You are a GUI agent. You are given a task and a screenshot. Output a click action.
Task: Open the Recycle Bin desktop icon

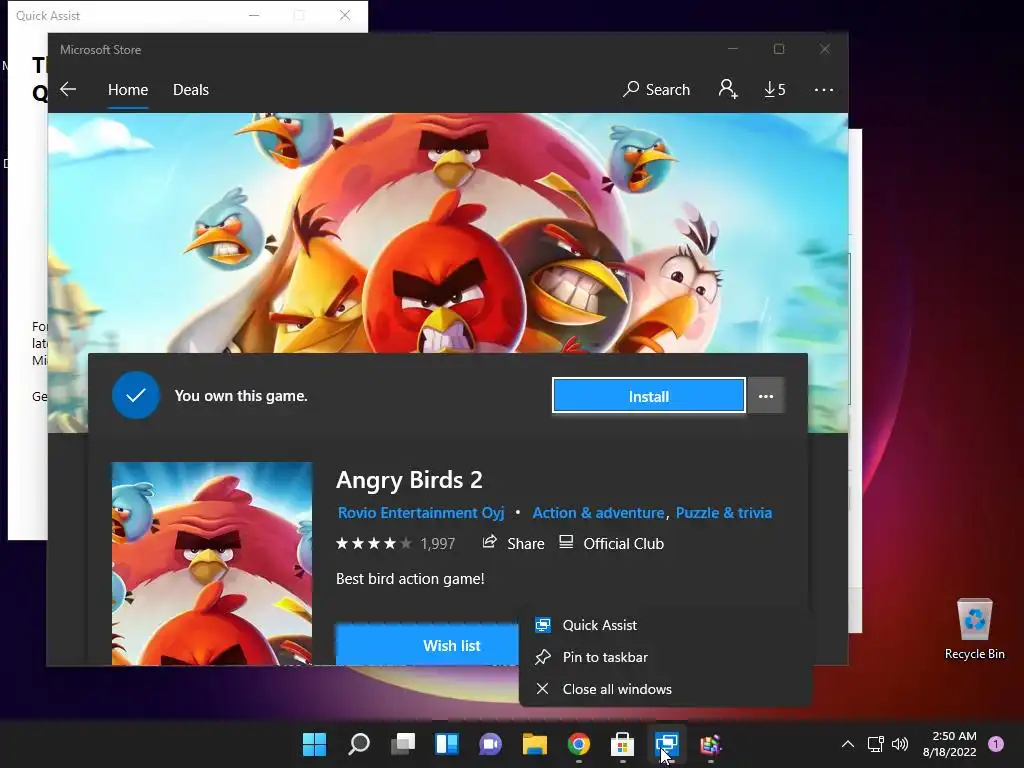pos(974,629)
